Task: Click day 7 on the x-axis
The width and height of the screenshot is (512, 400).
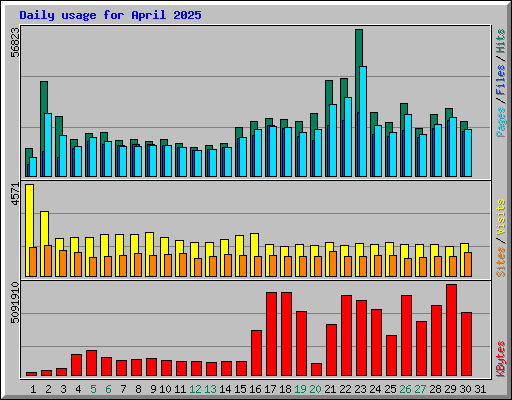Action: click(123, 389)
